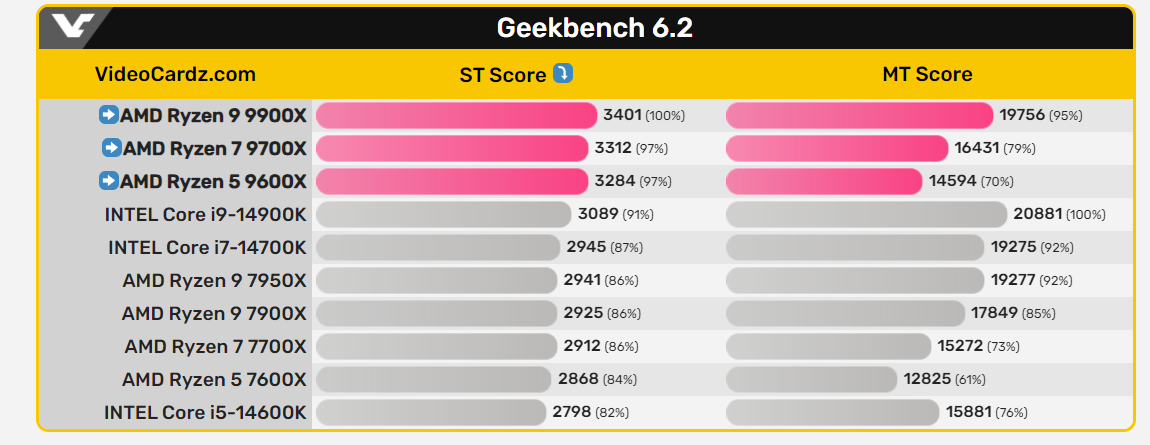This screenshot has width=1150, height=445.
Task: Click the AMD Ryzen 9 9900X label
Action: pyautogui.click(x=213, y=115)
